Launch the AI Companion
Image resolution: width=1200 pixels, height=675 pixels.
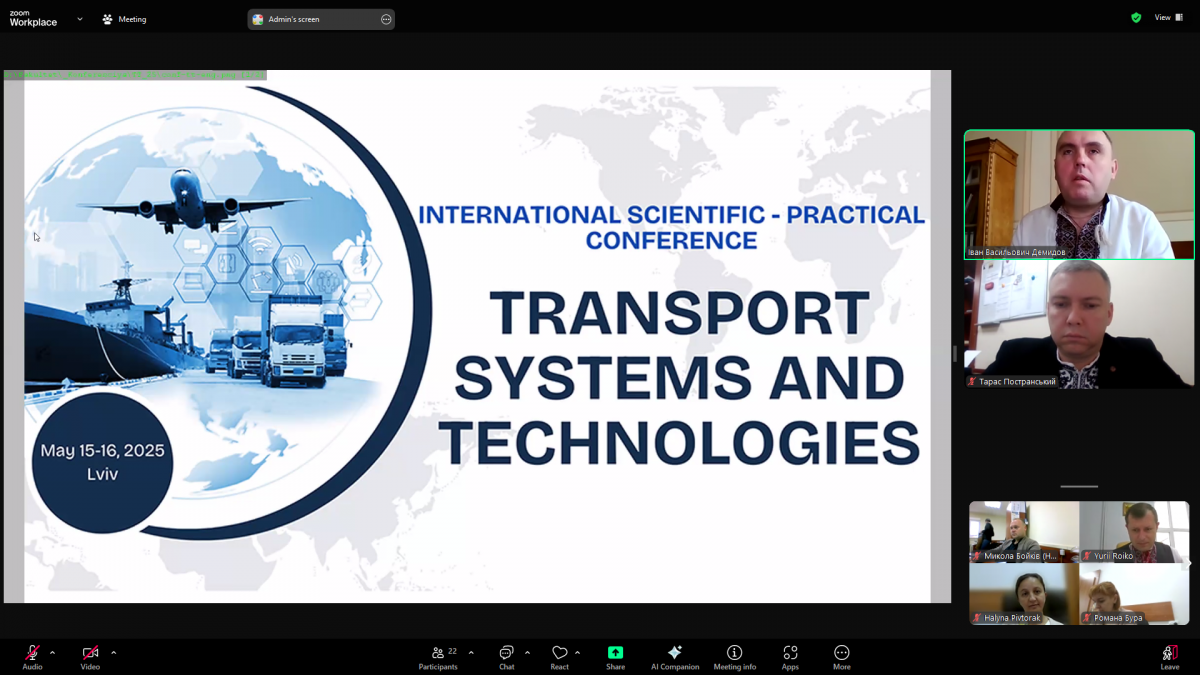click(x=674, y=656)
